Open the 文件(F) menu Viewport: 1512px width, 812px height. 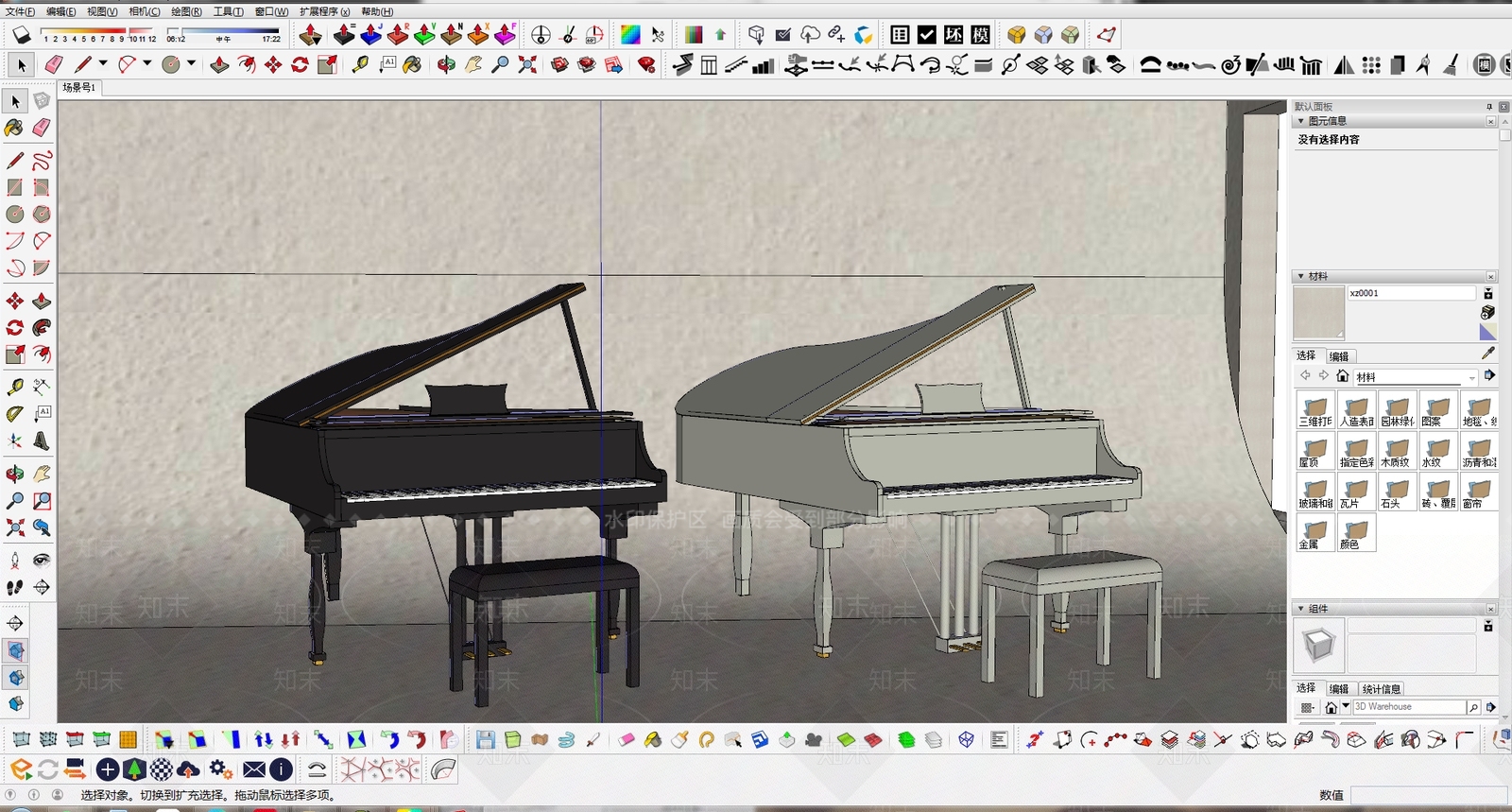coord(20,11)
